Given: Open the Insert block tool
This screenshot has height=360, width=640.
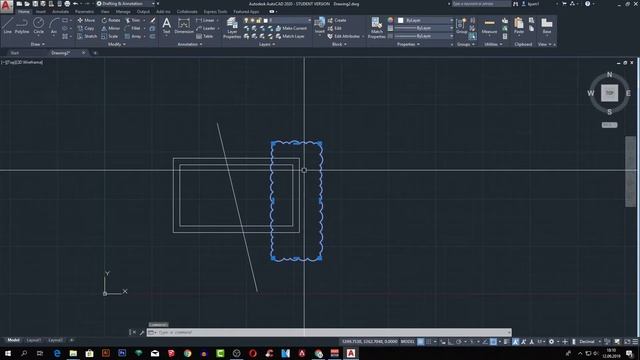Looking at the screenshot, I should (320, 25).
